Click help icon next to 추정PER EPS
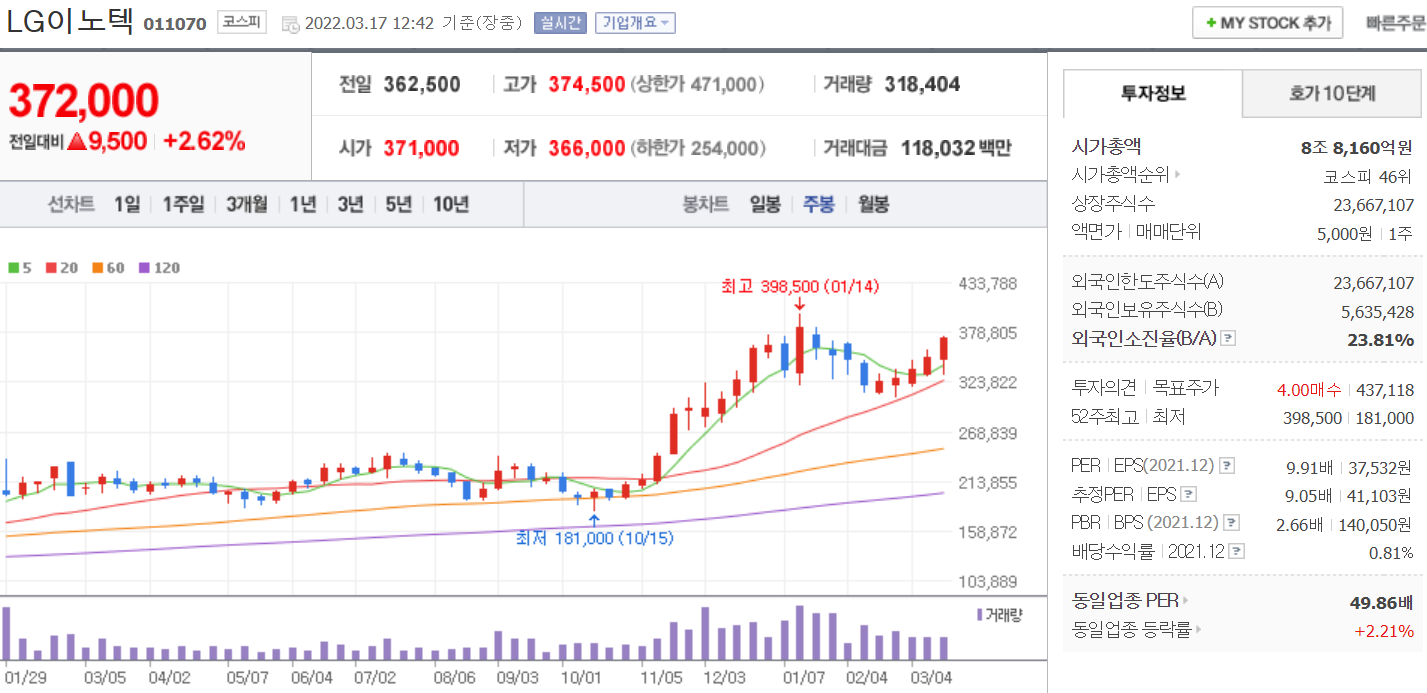Viewport: 1427px width, 693px height. 1188,494
